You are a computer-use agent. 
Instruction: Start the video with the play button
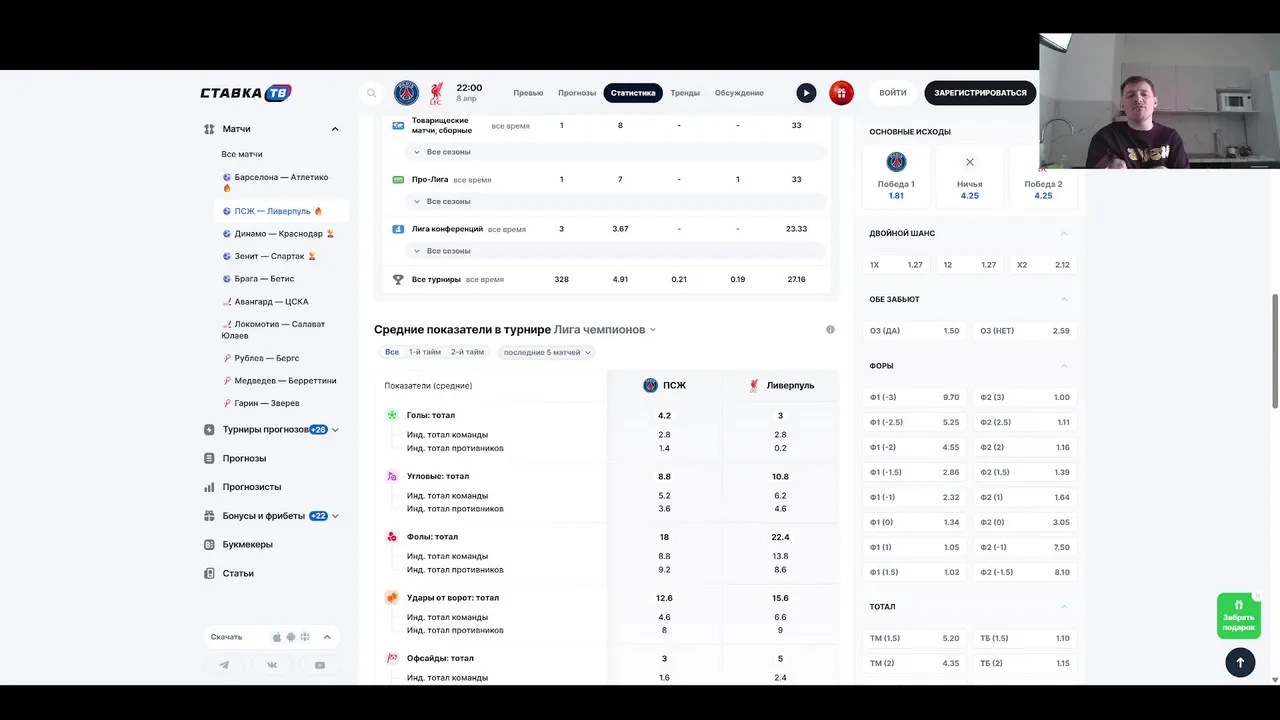coord(806,93)
